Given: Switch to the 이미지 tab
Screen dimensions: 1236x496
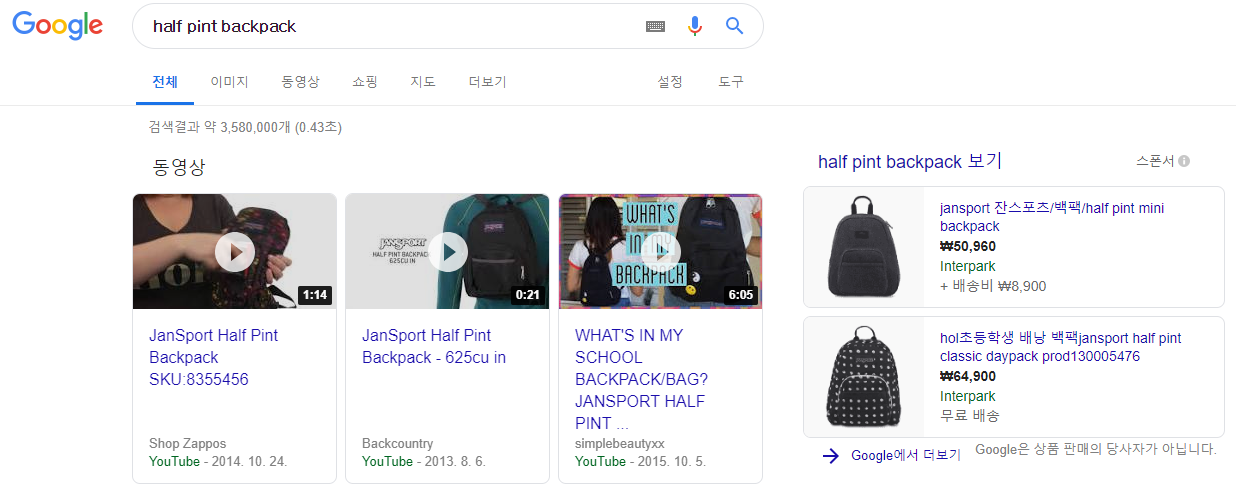Looking at the screenshot, I should [229, 82].
